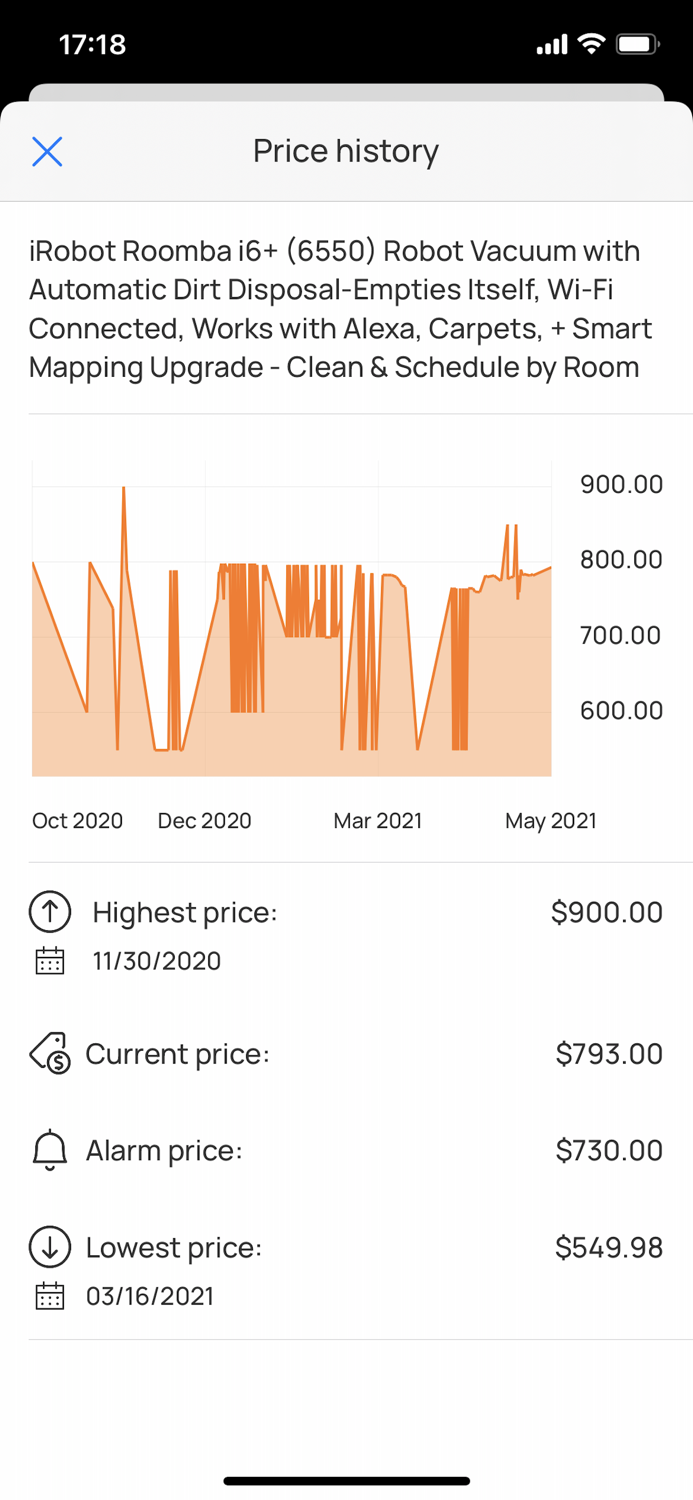The height and width of the screenshot is (1500, 693).
Task: Click the Dec 2020 axis label
Action: (x=204, y=820)
